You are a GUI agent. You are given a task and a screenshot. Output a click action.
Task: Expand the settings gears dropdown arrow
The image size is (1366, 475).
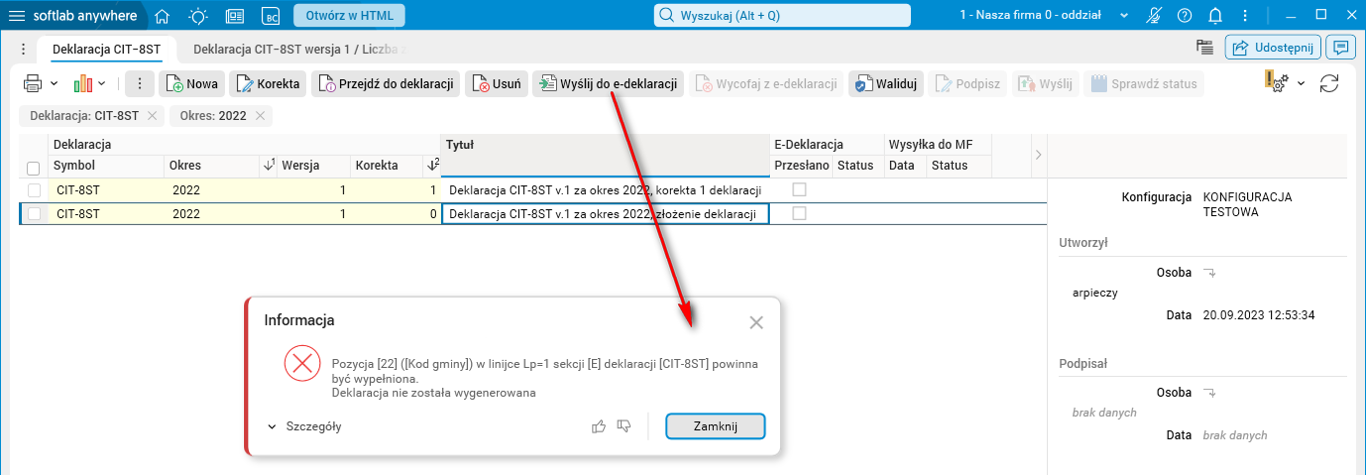[x=1301, y=84]
